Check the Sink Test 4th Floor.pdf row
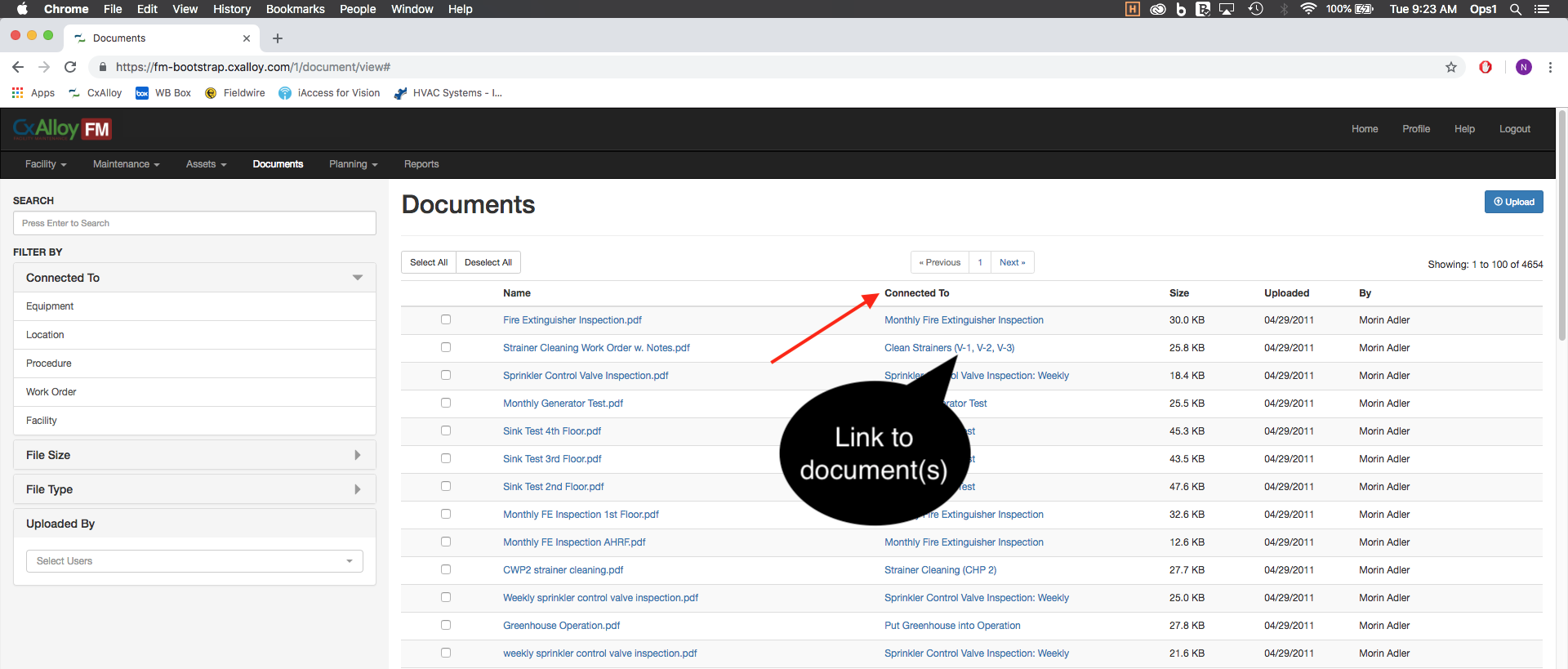The image size is (1568, 669). click(x=446, y=430)
